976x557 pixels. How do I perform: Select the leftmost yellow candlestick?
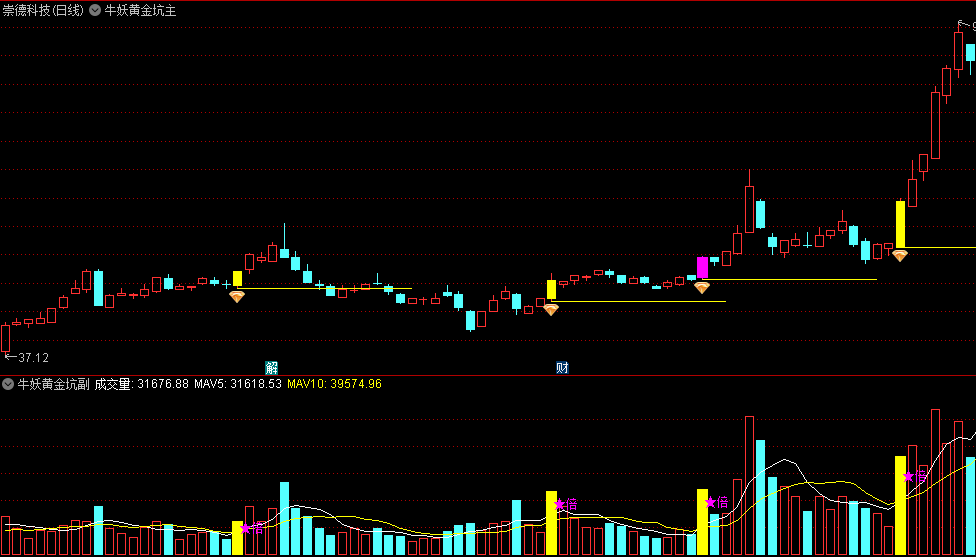coord(237,278)
